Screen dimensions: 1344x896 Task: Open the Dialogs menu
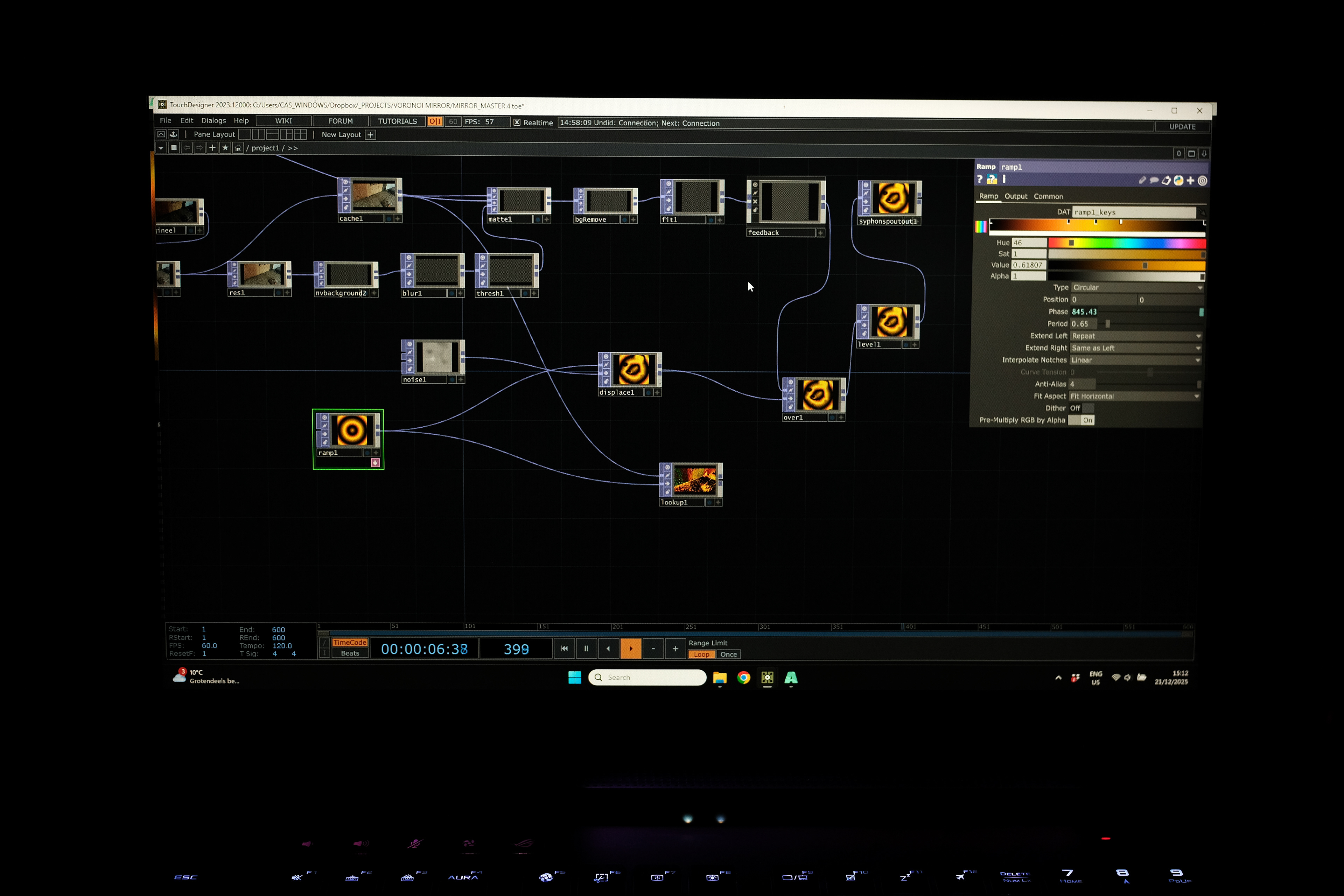click(x=213, y=120)
